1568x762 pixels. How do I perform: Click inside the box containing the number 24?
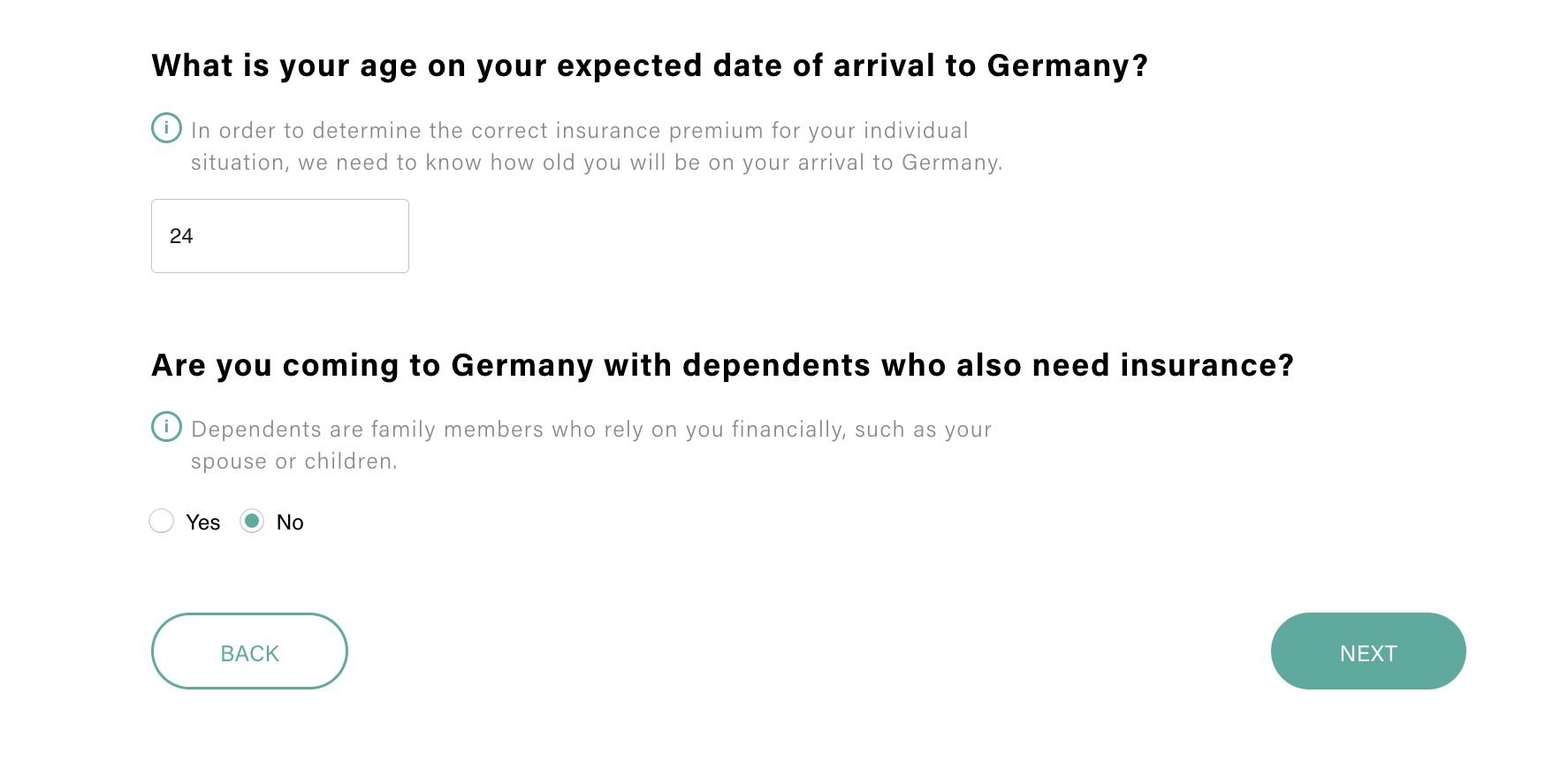[279, 235]
